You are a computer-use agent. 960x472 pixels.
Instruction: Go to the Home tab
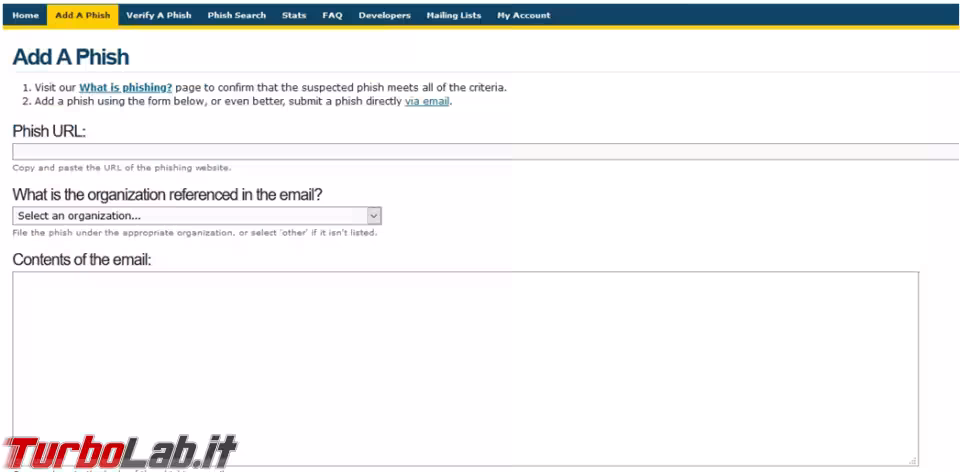25,15
